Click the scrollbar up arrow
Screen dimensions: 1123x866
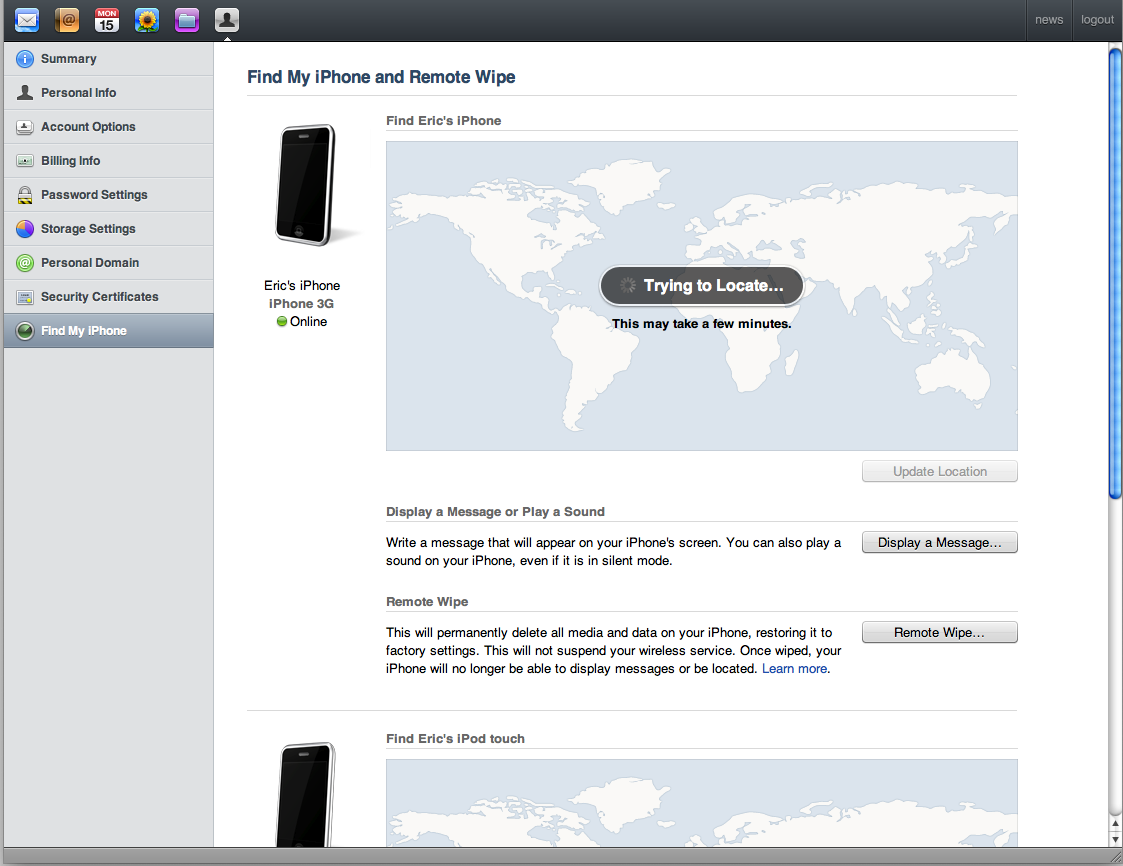click(1115, 824)
